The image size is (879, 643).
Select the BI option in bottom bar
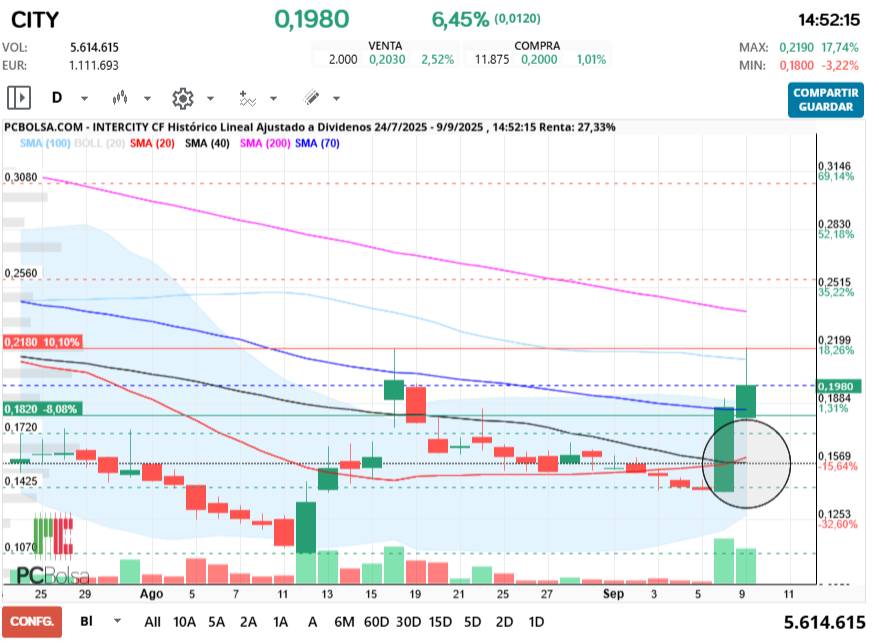[x=86, y=621]
